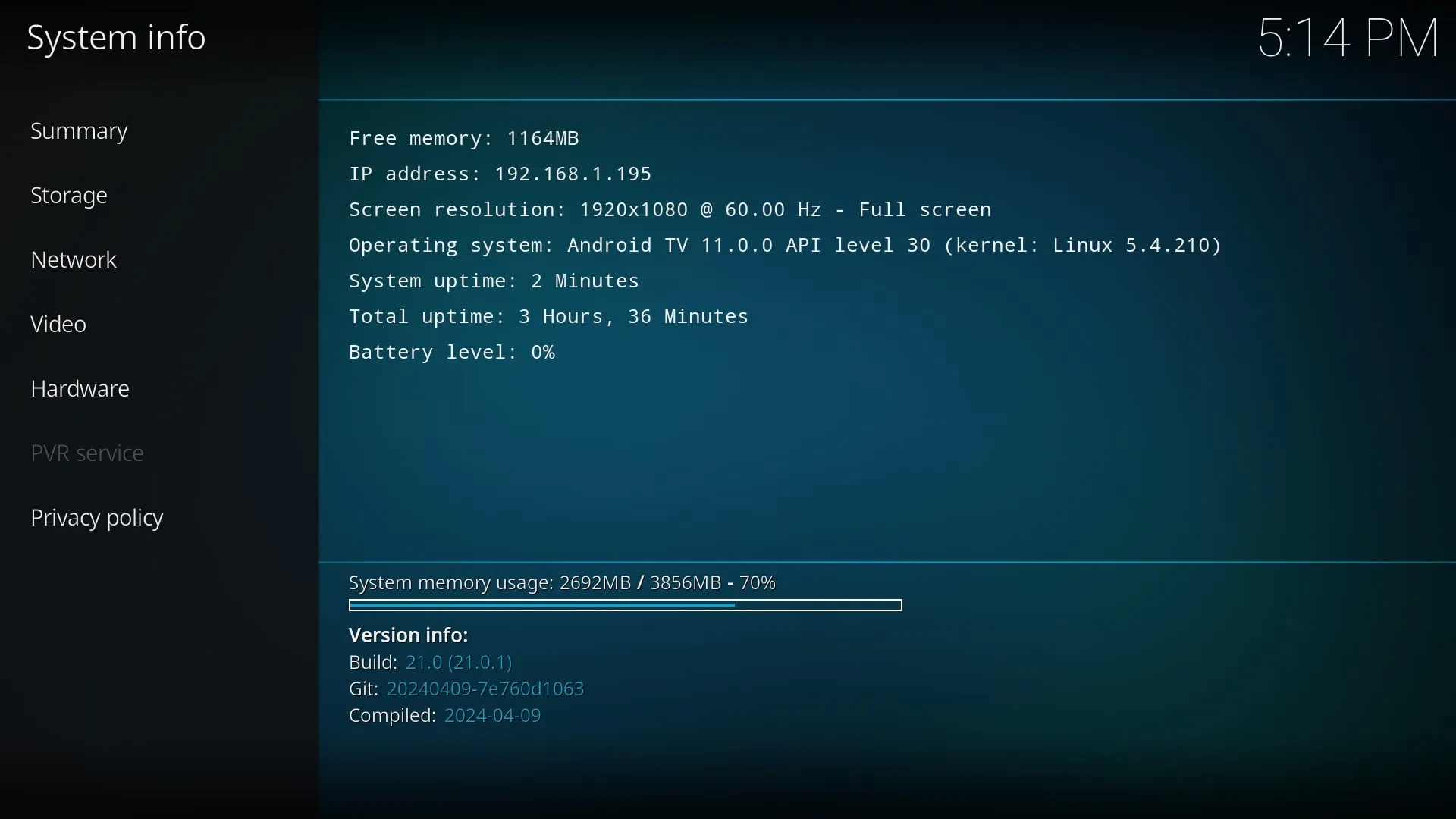Viewport: 1456px width, 819px height.
Task: Open the Summary section
Action: coord(79,132)
